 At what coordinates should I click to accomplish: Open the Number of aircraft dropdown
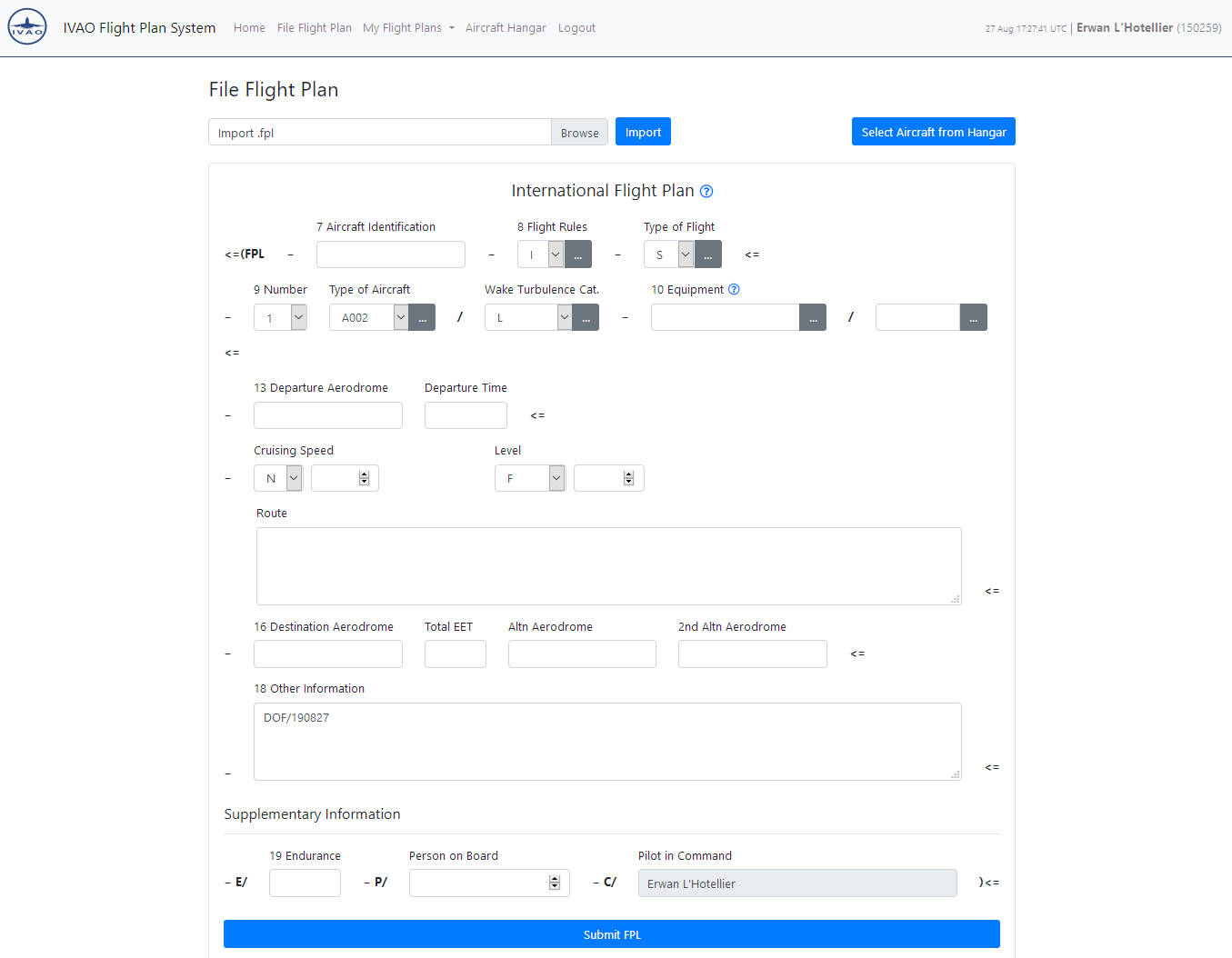(298, 318)
